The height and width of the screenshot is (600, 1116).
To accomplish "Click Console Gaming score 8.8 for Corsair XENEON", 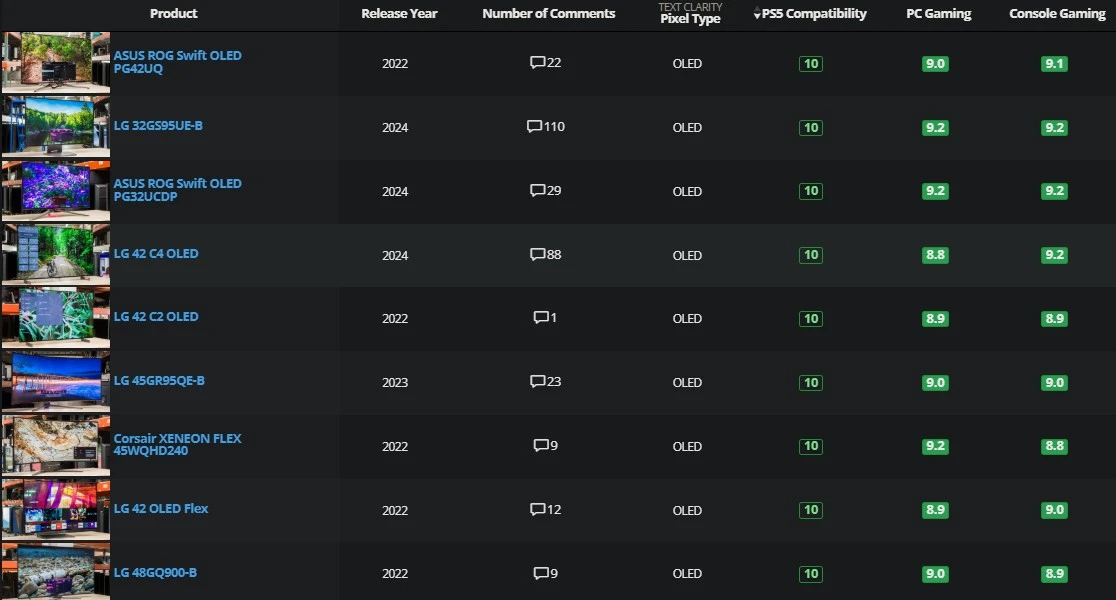I will [1054, 446].
